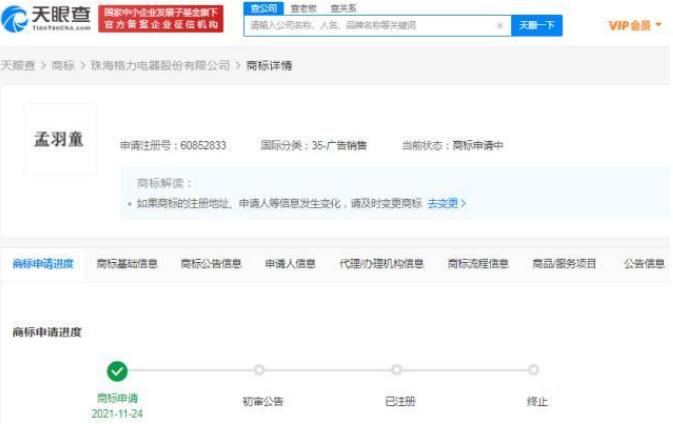
Task: Click the 商标申请进度 section heading
Action: [47, 332]
